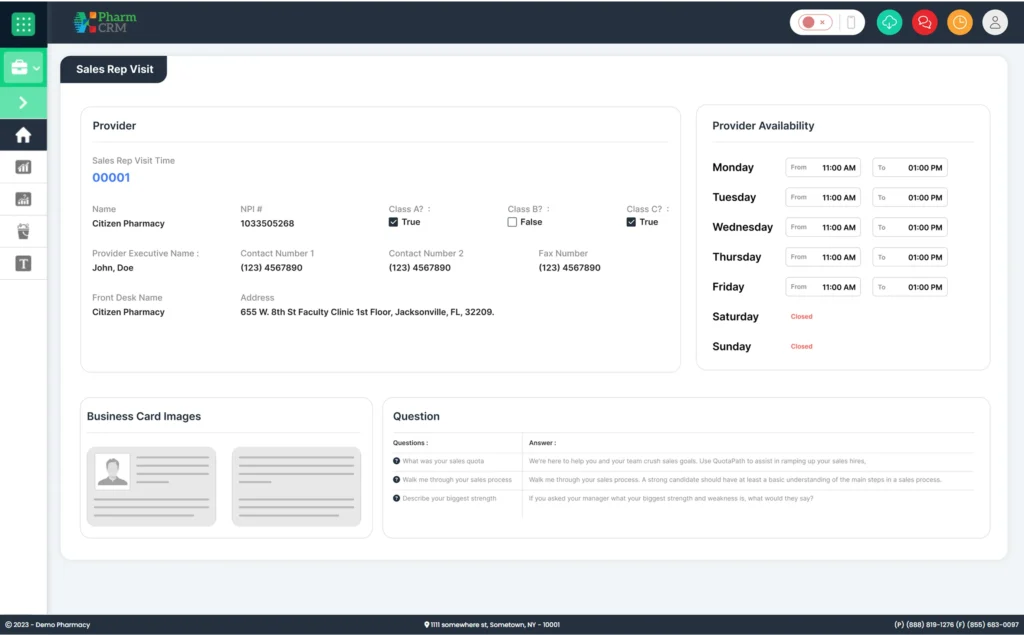
Task: Select the Text tool icon labeled T
Action: [23, 263]
